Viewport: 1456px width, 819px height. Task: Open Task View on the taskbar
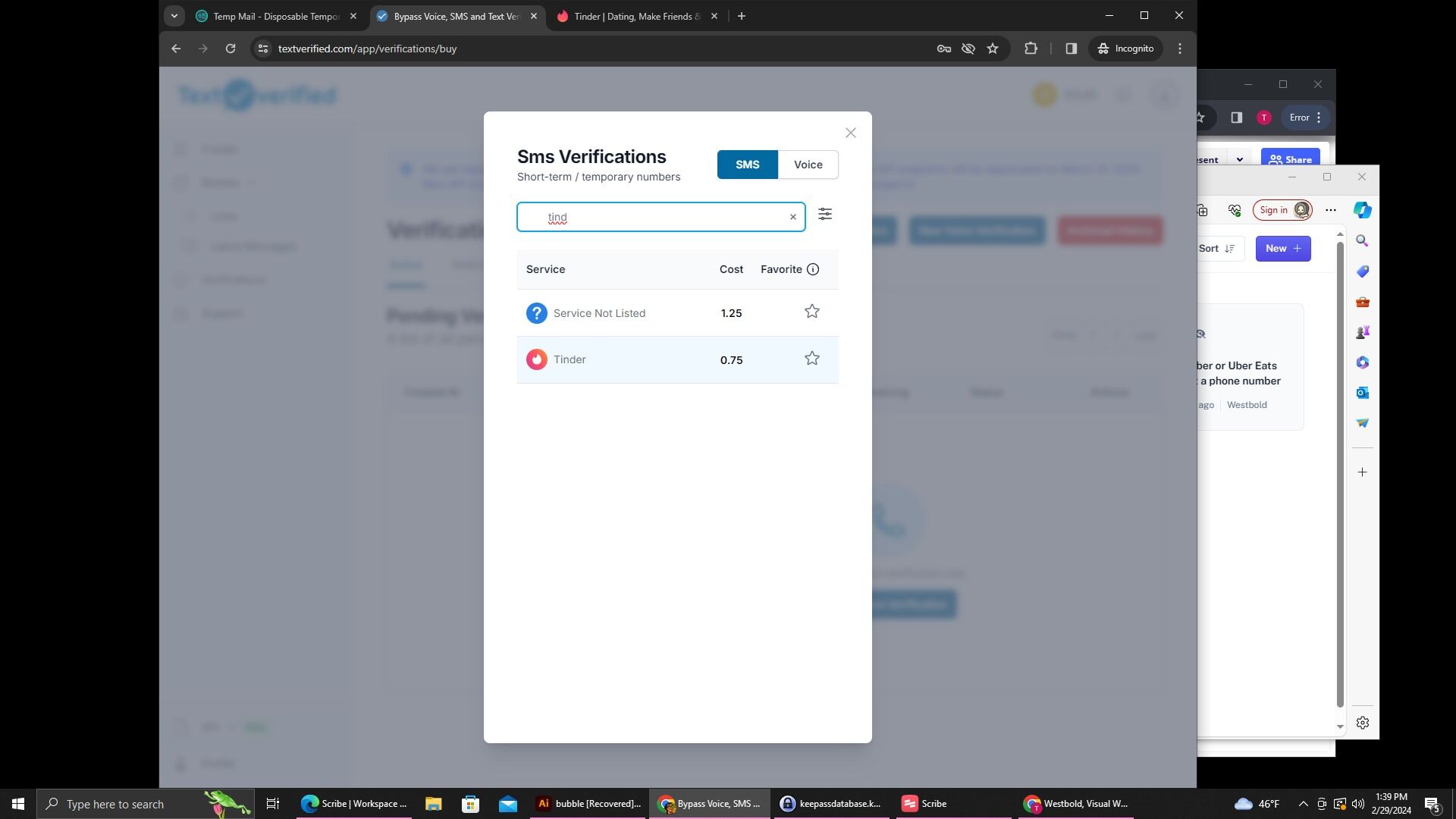(x=273, y=804)
